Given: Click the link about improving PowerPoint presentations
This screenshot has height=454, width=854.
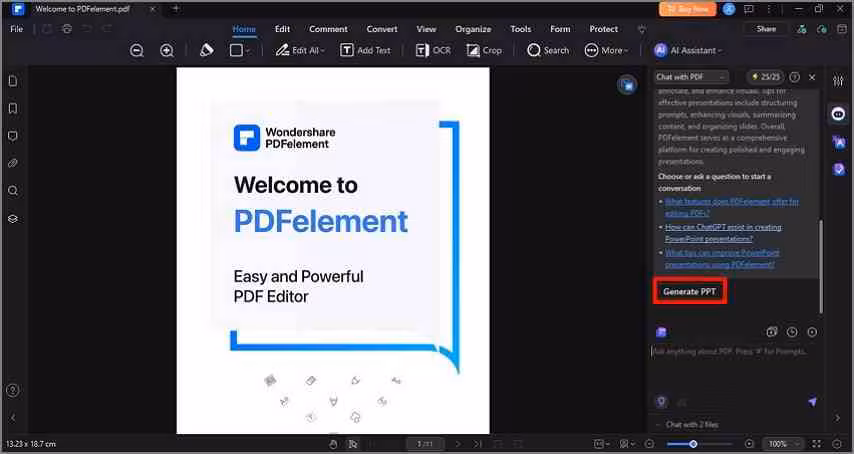Looking at the screenshot, I should click(722, 259).
